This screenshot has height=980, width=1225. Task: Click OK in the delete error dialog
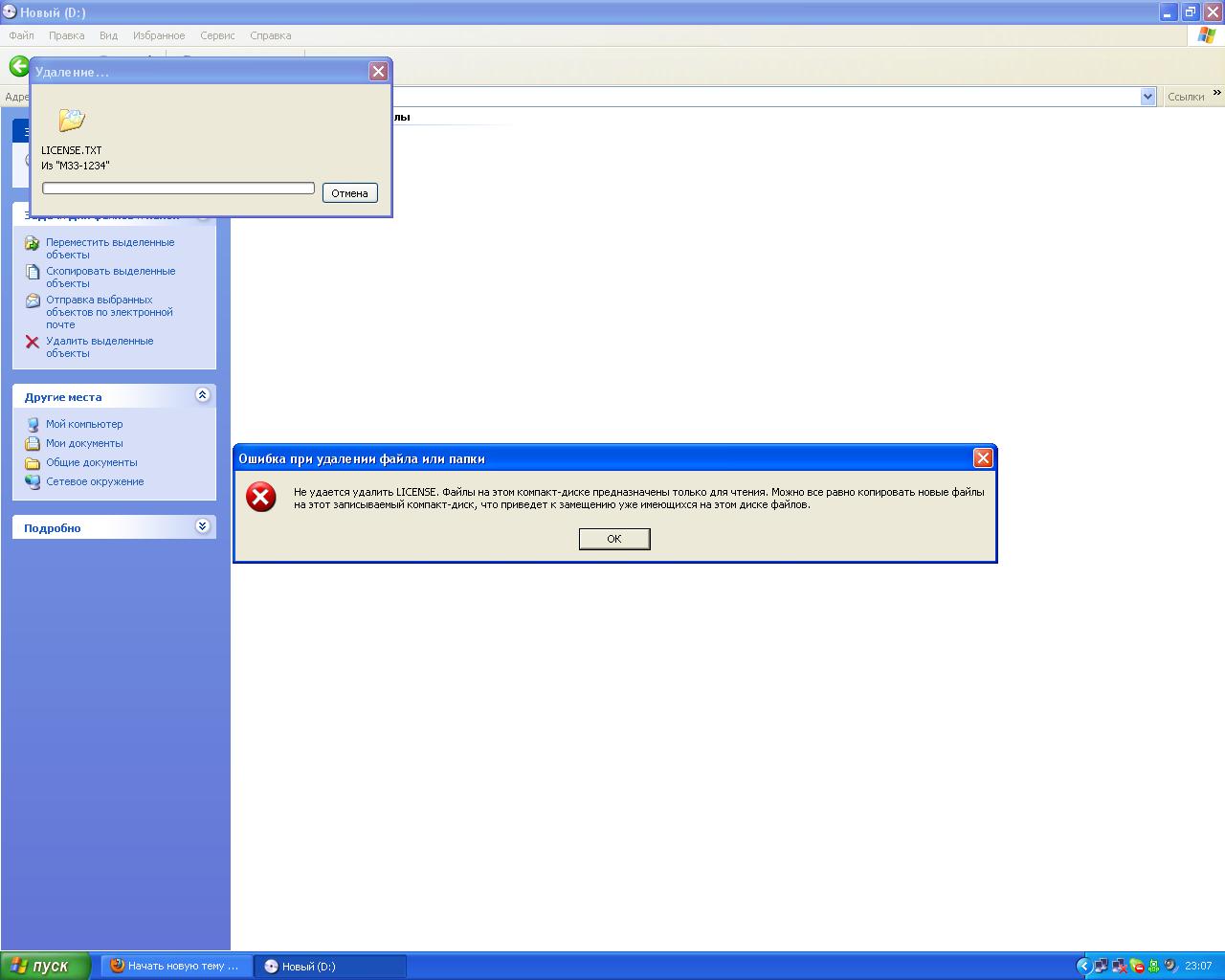[x=613, y=539]
